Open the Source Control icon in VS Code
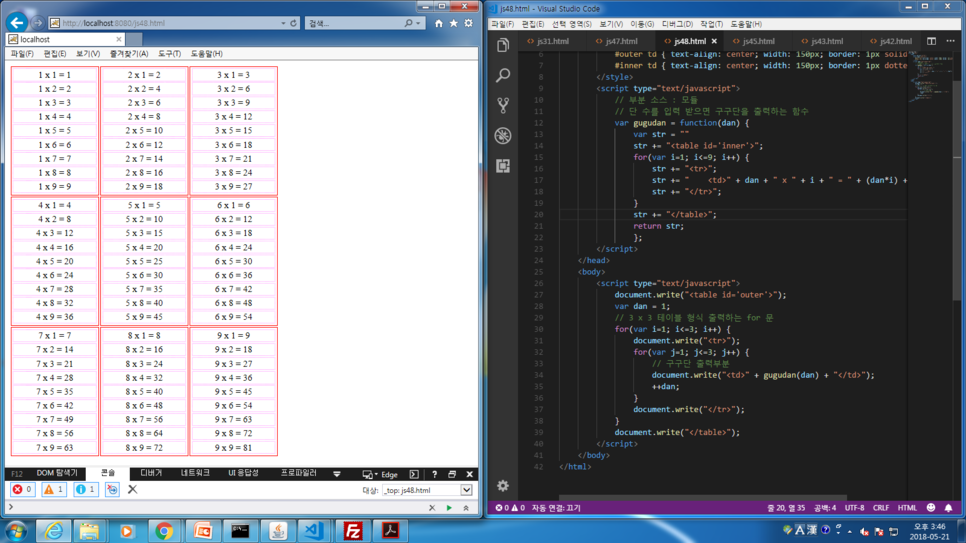 [503, 105]
